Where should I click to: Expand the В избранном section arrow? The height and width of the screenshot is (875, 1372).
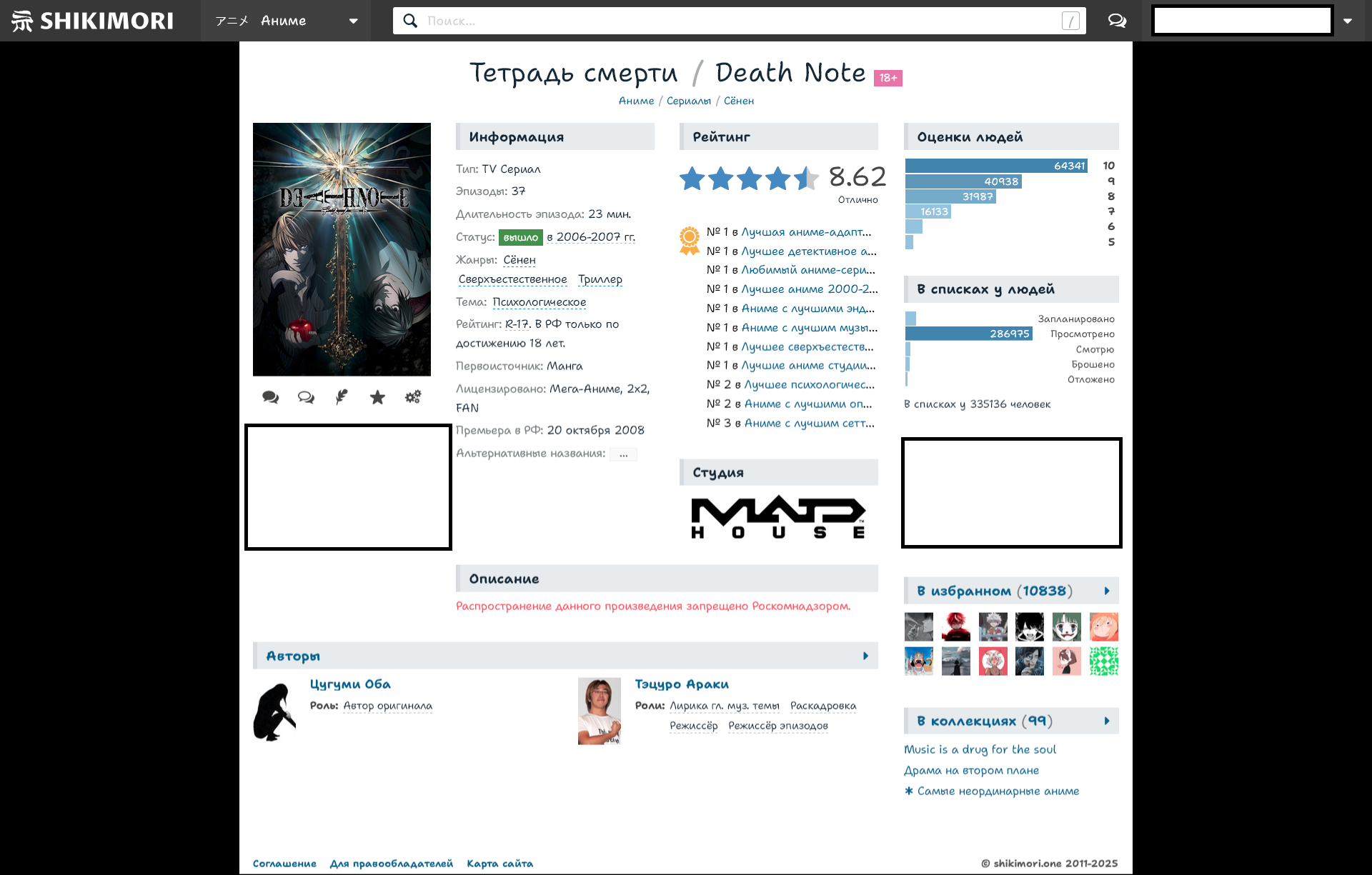(x=1107, y=591)
